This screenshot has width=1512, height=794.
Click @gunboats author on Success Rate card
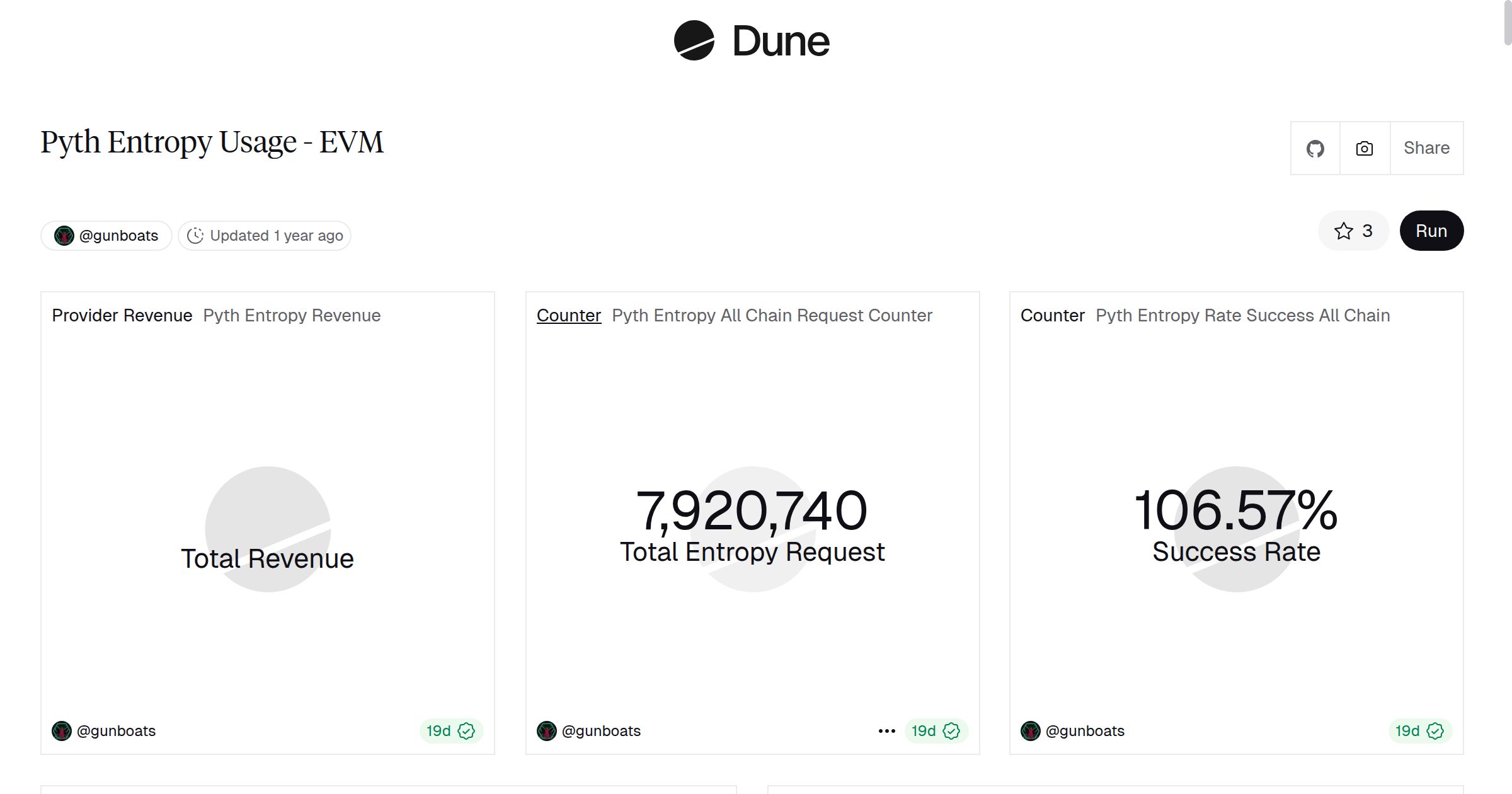click(x=1084, y=731)
